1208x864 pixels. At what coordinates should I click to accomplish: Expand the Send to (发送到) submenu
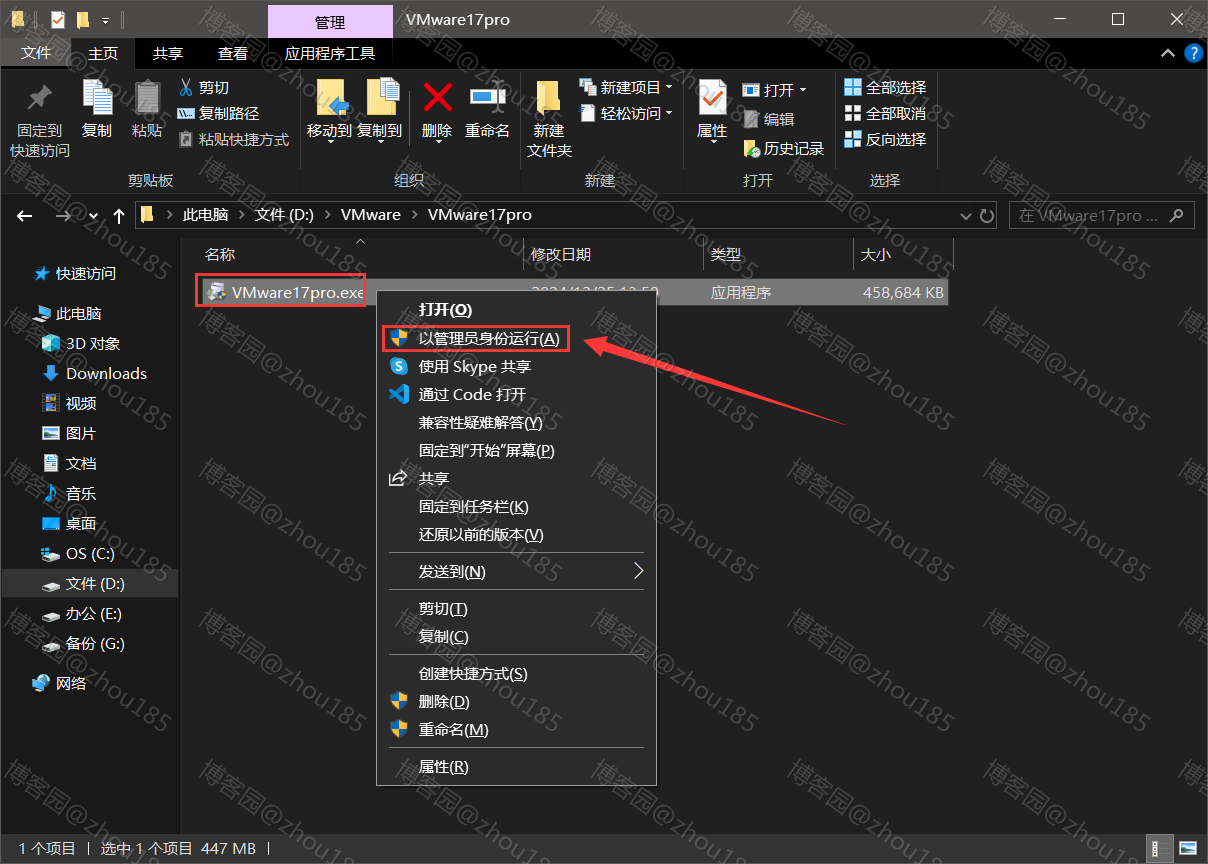516,571
